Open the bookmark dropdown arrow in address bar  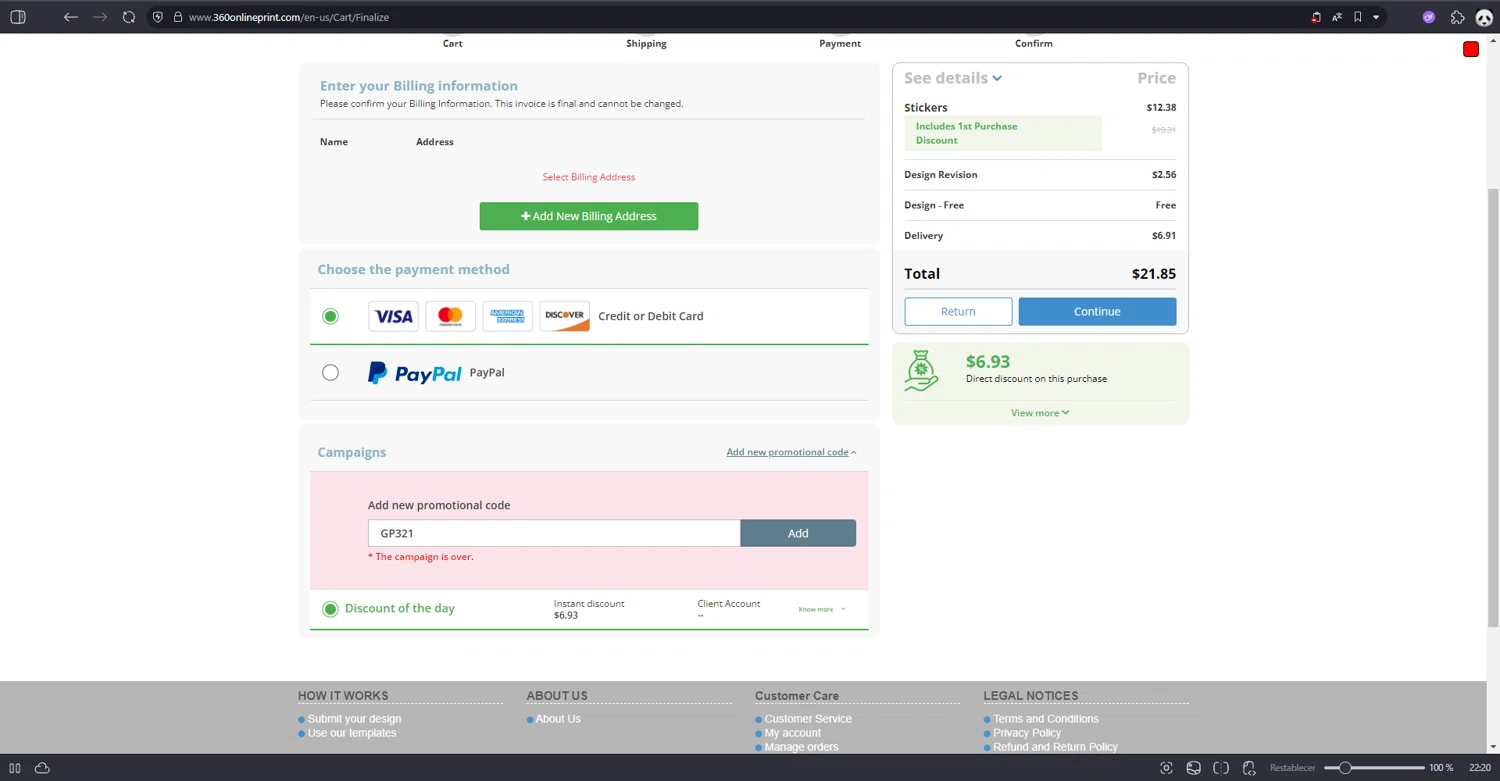pyautogui.click(x=1376, y=17)
